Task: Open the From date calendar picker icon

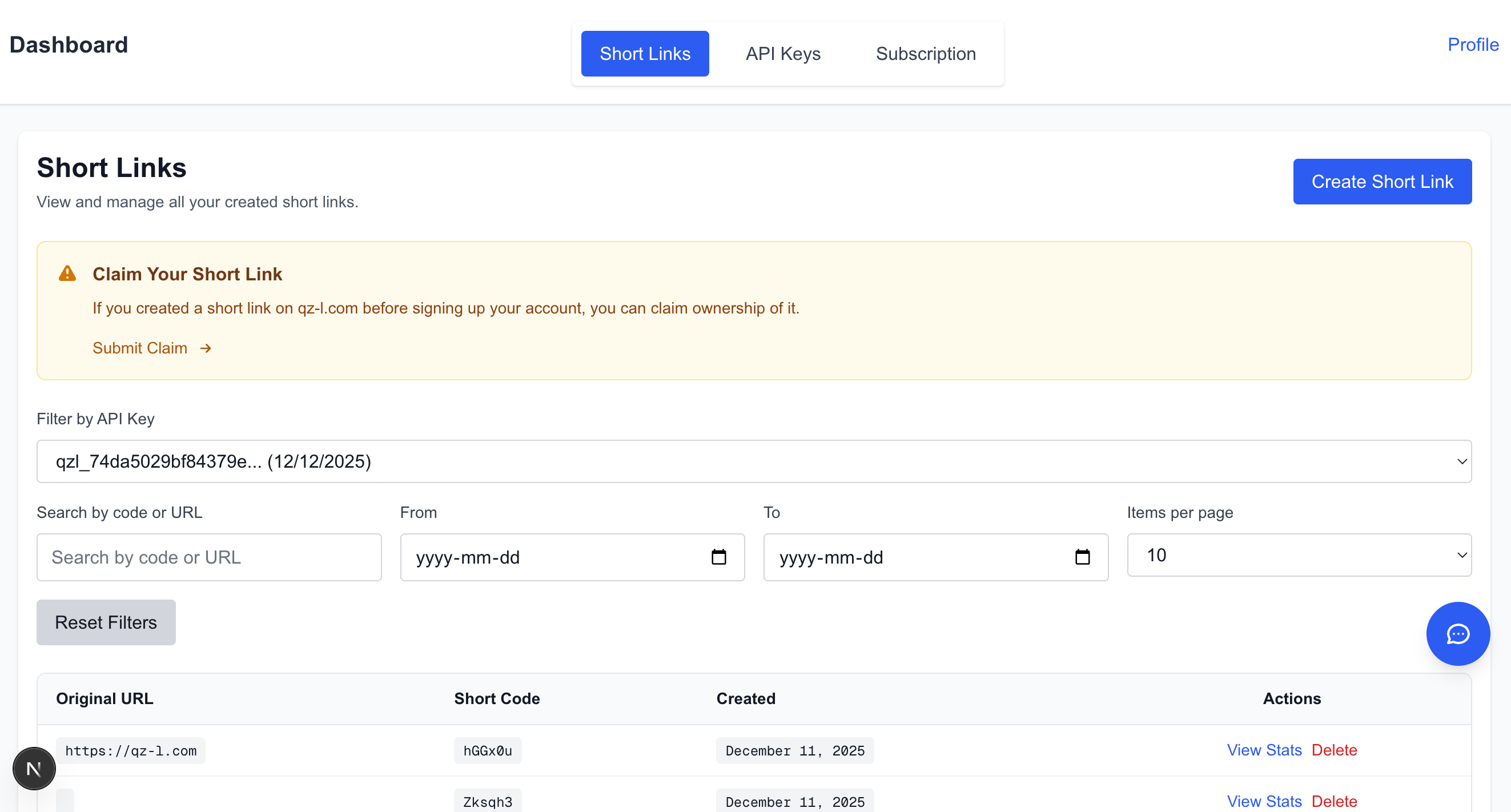Action: [718, 557]
